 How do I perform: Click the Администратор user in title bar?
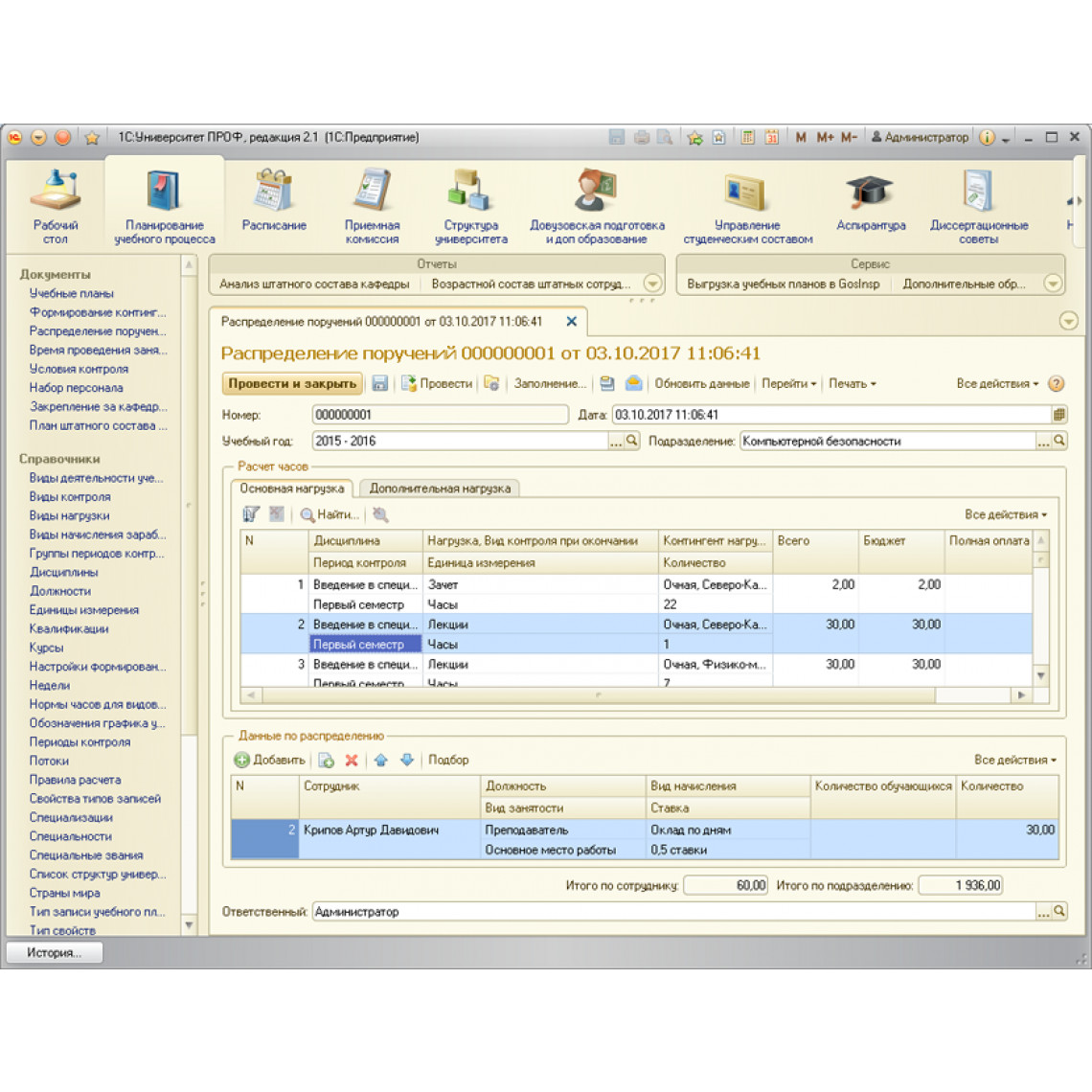920,137
